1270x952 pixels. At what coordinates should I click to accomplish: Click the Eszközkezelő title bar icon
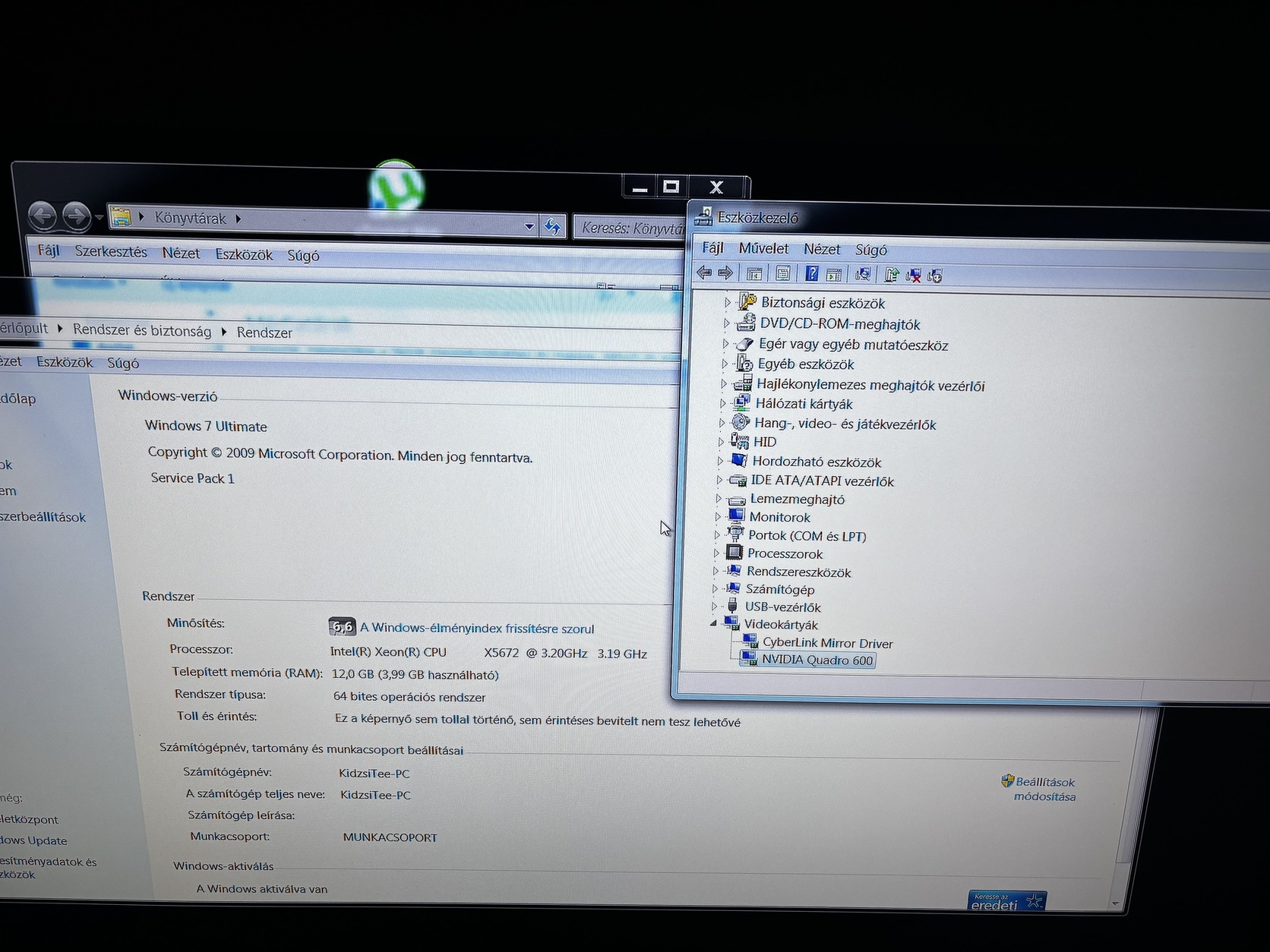(704, 217)
